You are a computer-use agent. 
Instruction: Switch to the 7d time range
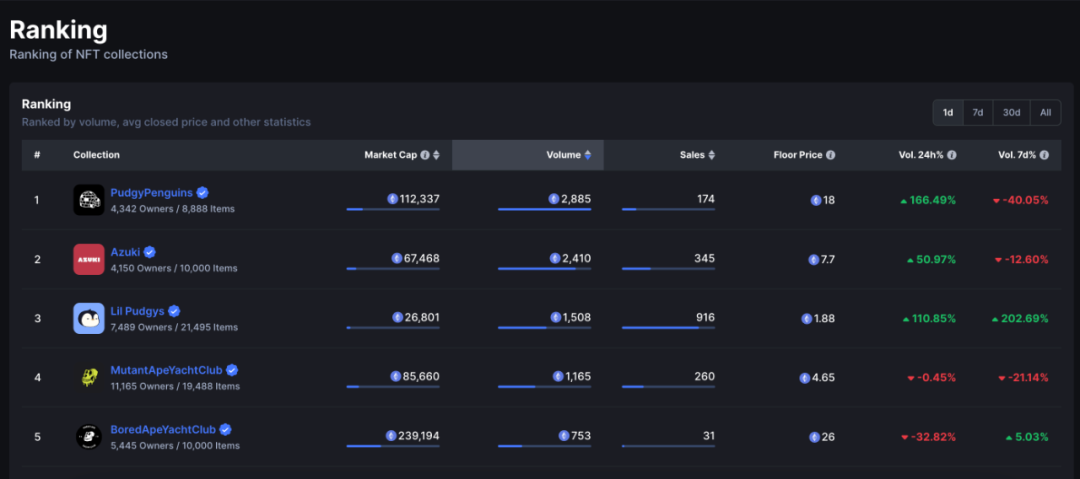tap(977, 112)
